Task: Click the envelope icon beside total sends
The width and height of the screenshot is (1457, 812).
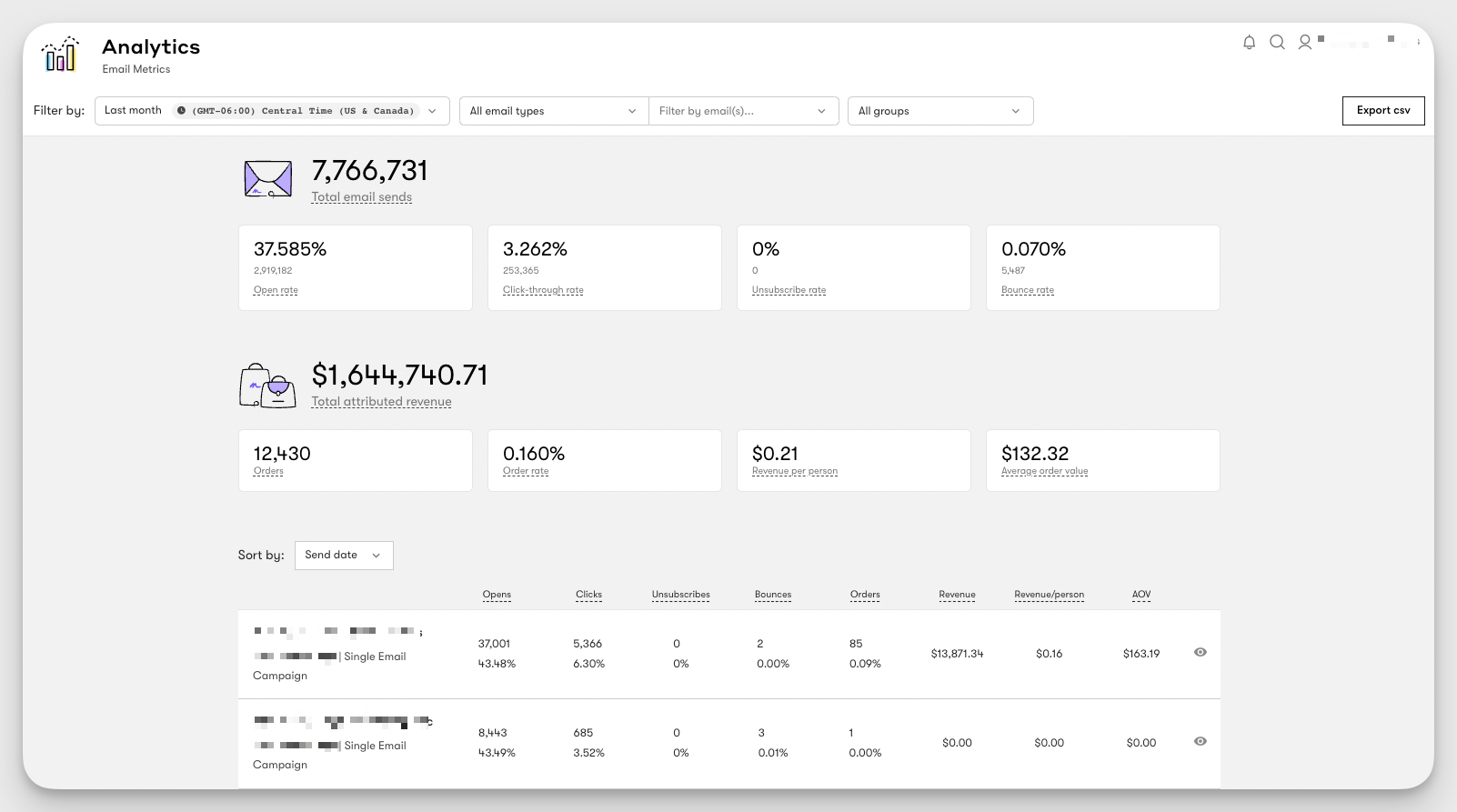Action: [x=268, y=179]
